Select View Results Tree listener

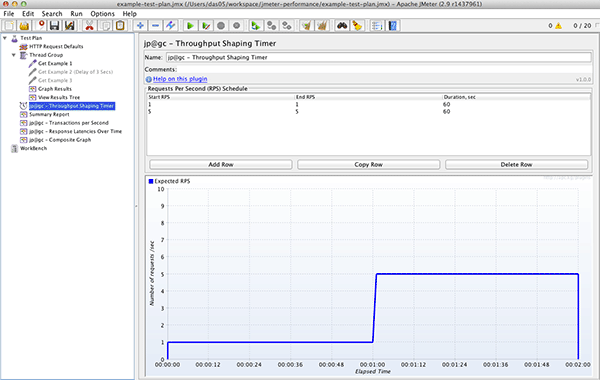pyautogui.click(x=59, y=97)
